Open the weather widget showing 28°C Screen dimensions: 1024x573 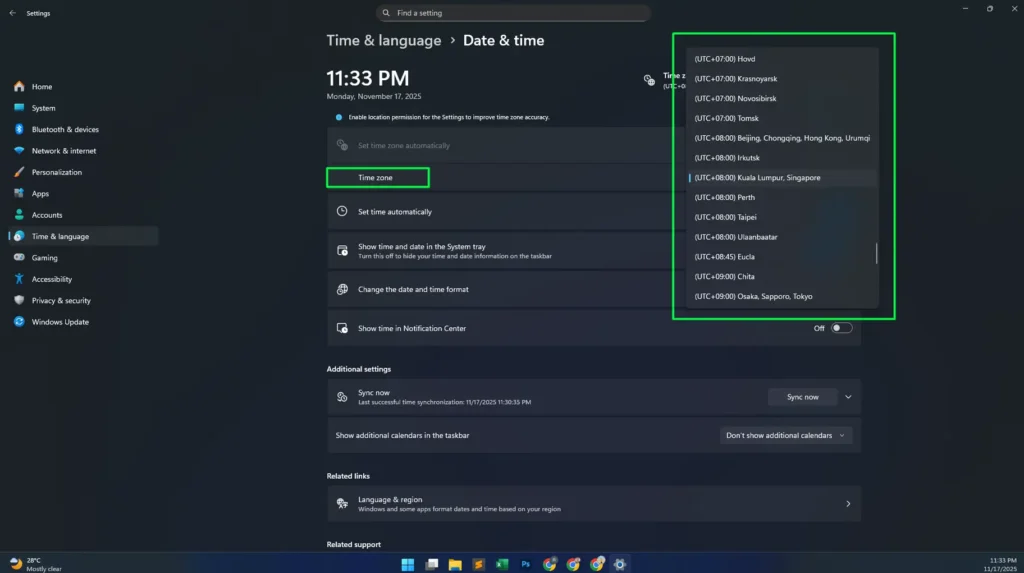click(36, 565)
